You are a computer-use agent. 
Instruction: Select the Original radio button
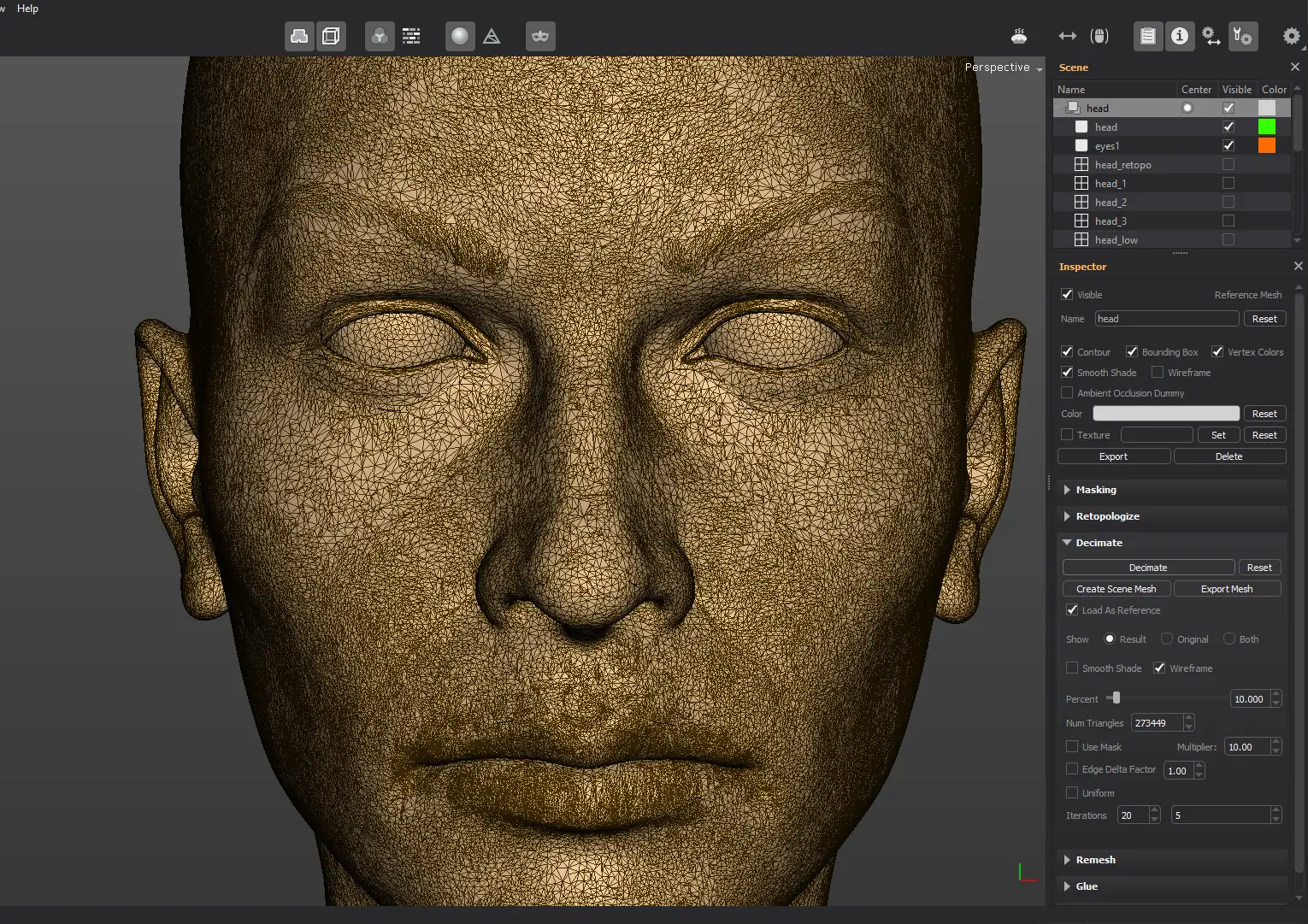pos(1167,639)
